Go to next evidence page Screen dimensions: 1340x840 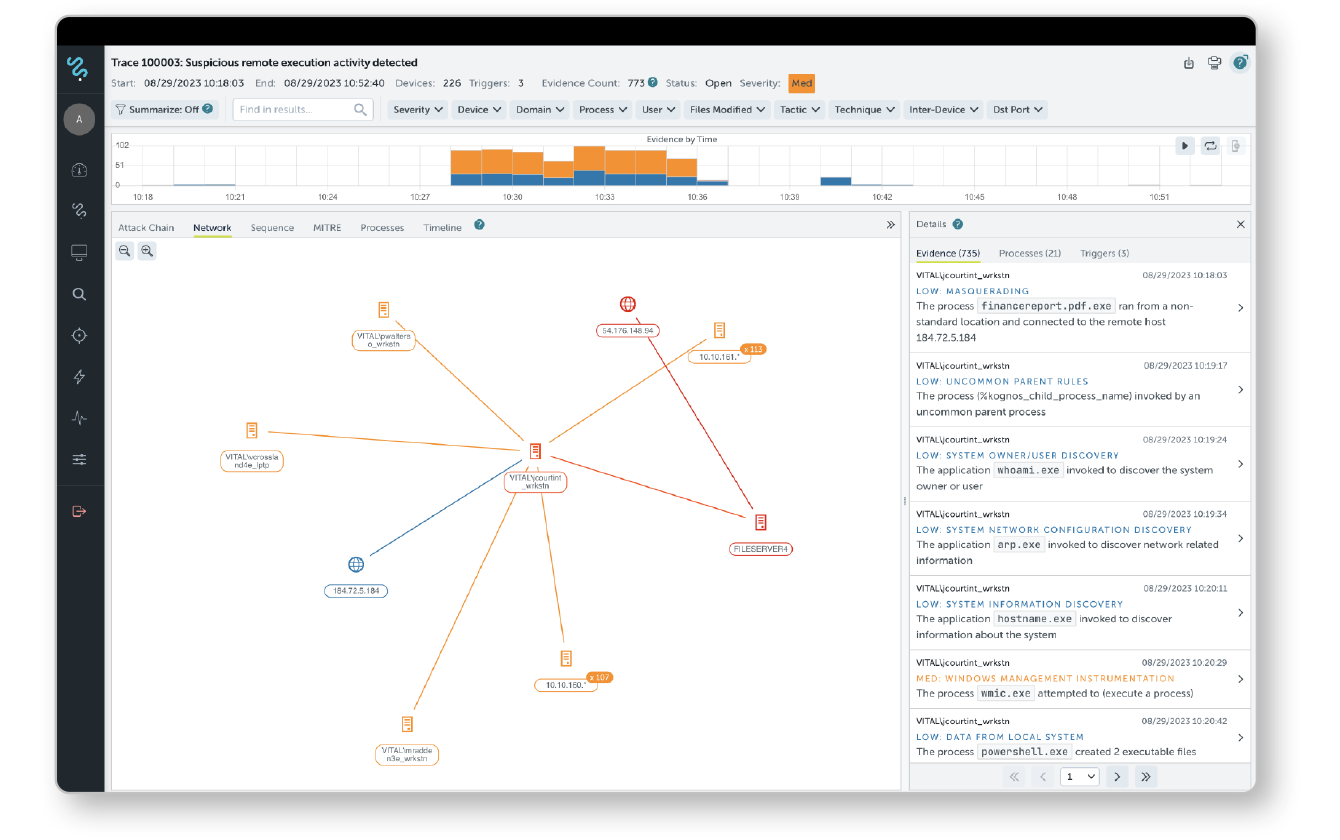(x=1117, y=776)
